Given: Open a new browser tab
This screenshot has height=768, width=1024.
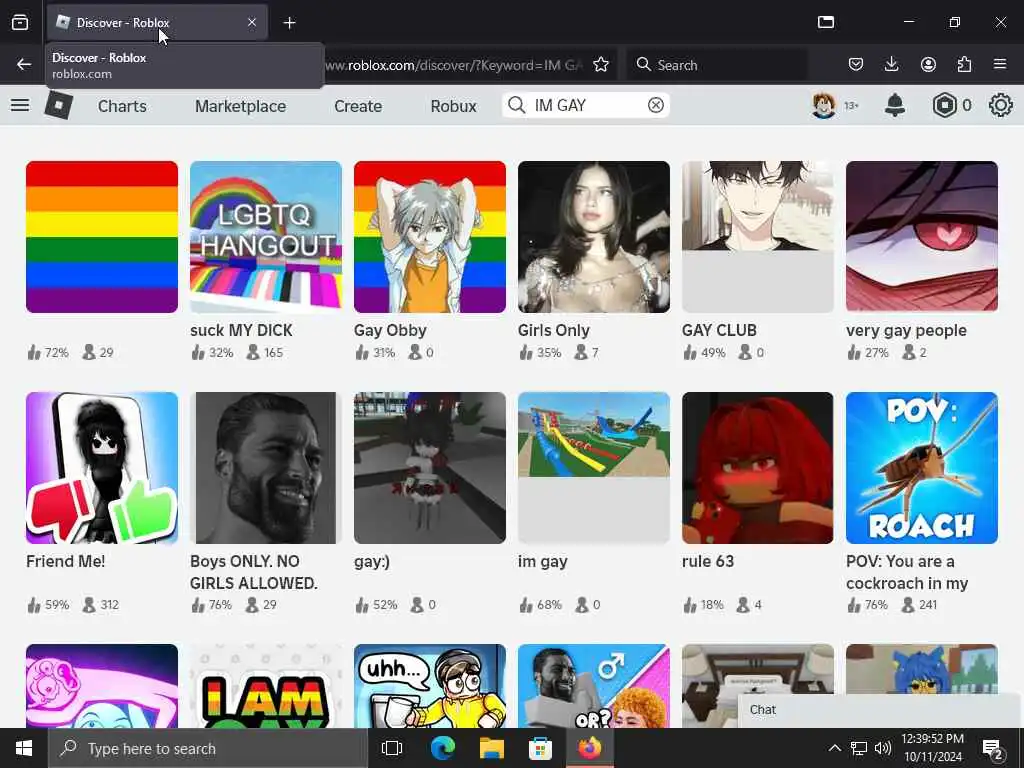Looking at the screenshot, I should [x=289, y=23].
